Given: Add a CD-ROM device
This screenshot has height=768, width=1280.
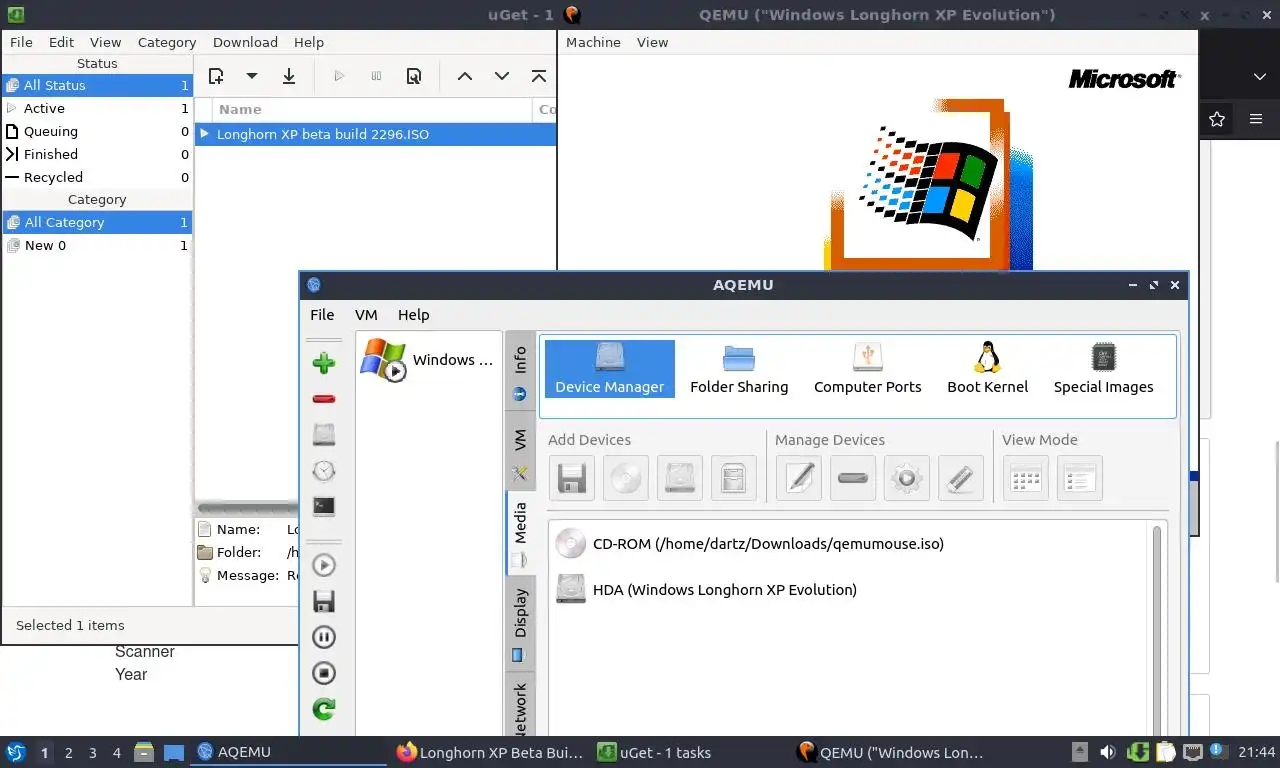Looking at the screenshot, I should pos(626,478).
